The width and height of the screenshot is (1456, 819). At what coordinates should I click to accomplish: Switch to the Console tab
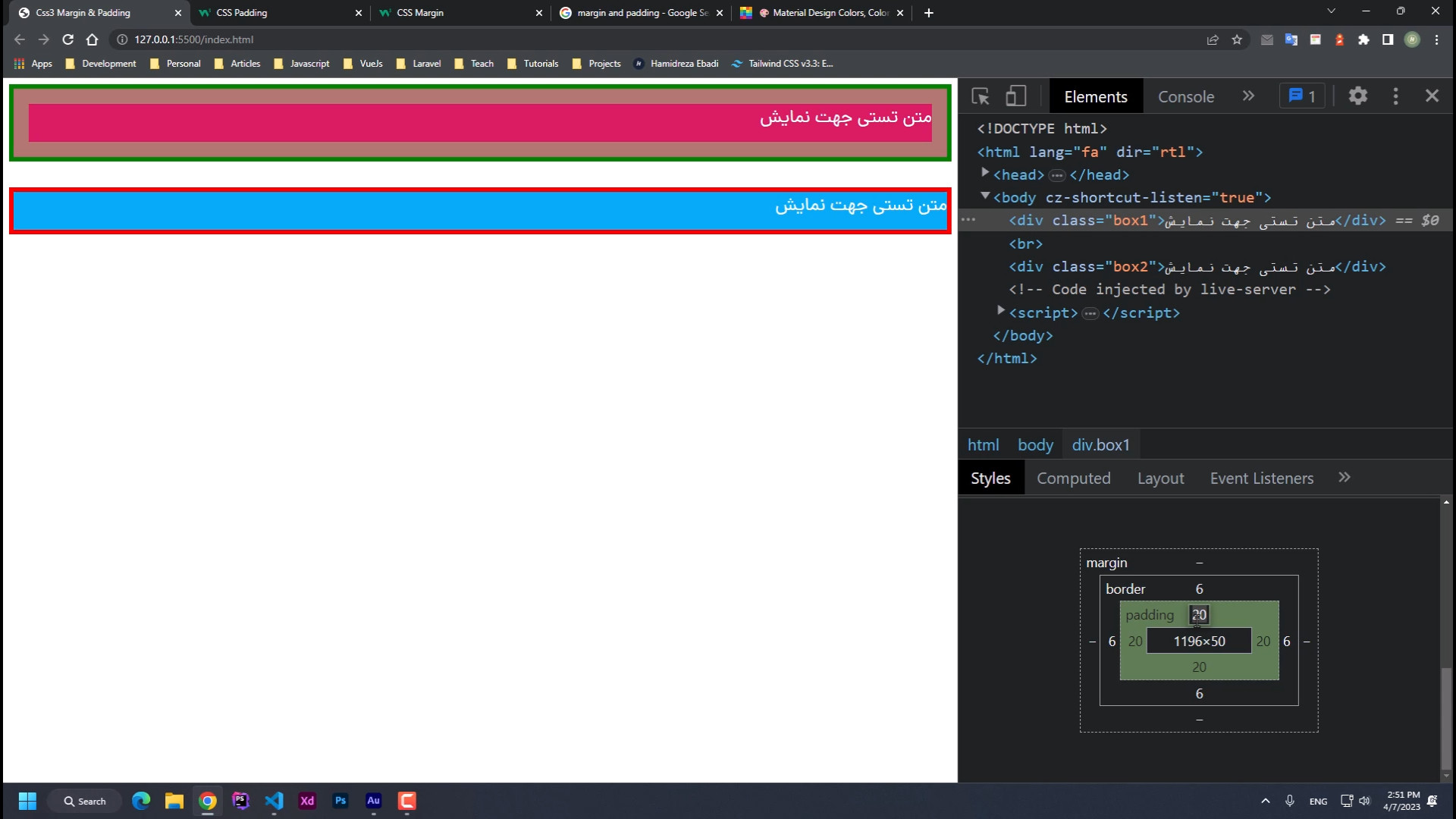pyautogui.click(x=1185, y=97)
